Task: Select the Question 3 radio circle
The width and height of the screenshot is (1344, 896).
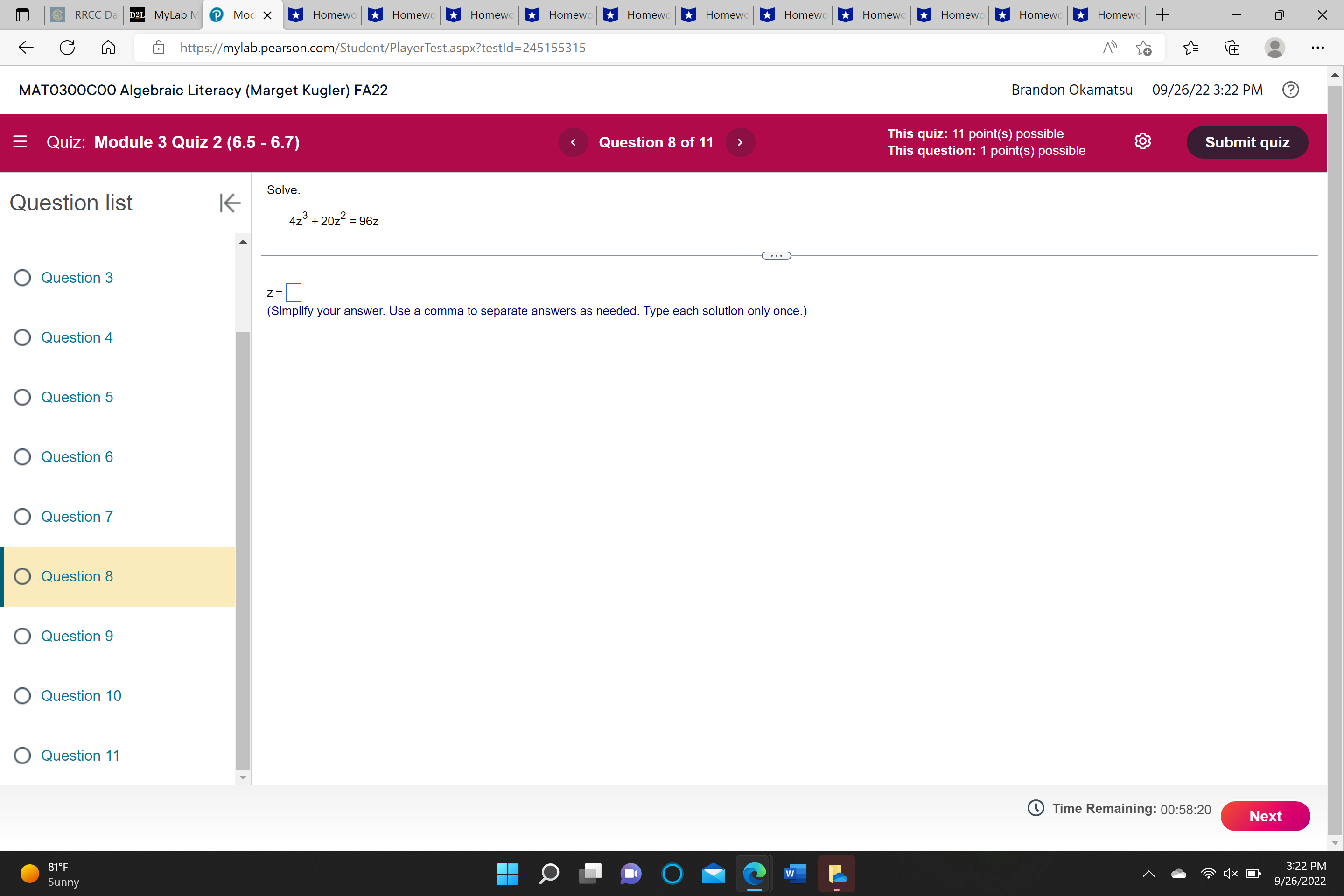Action: [x=22, y=278]
